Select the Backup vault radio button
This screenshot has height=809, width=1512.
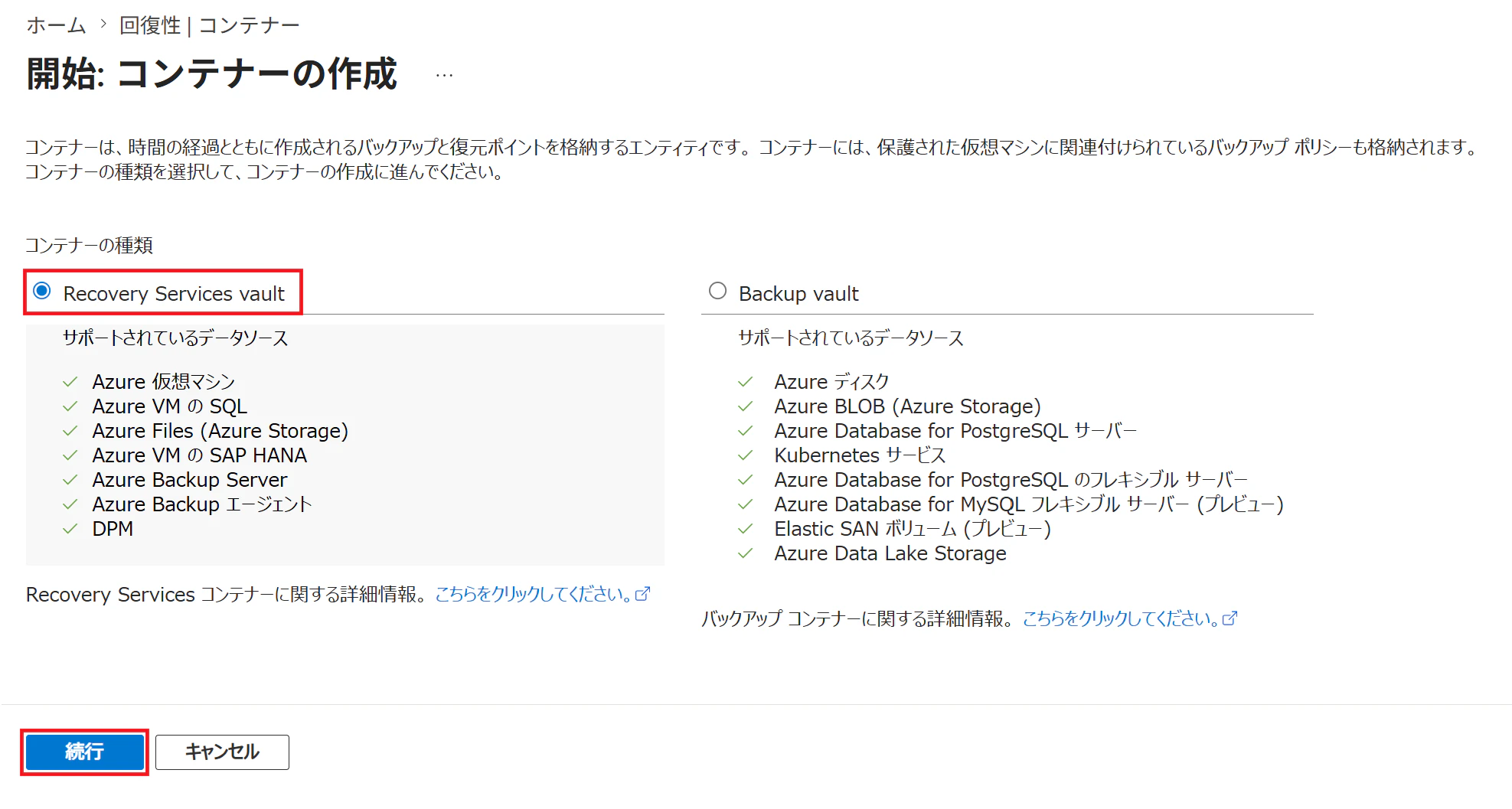click(x=717, y=291)
